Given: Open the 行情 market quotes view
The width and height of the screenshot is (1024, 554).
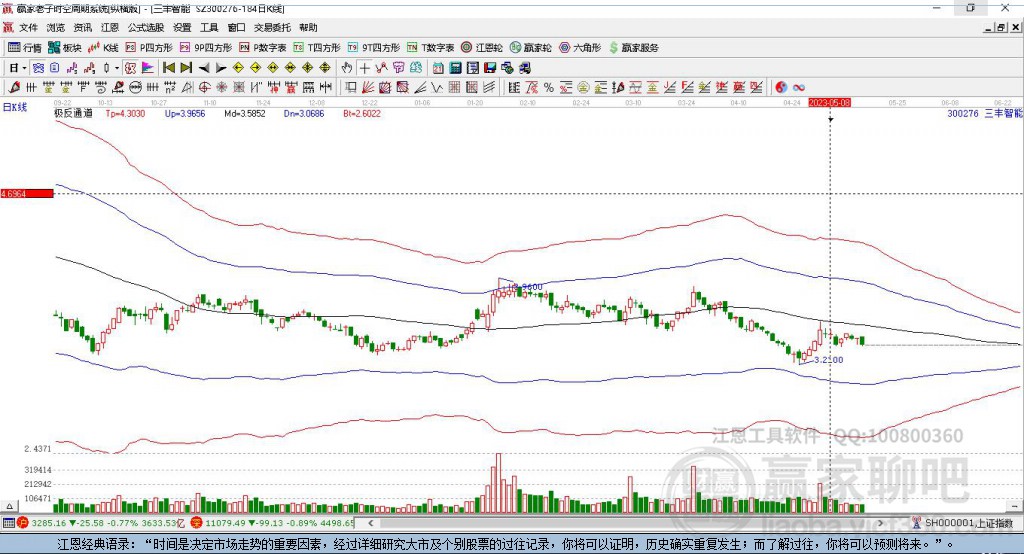Looking at the screenshot, I should (x=25, y=48).
